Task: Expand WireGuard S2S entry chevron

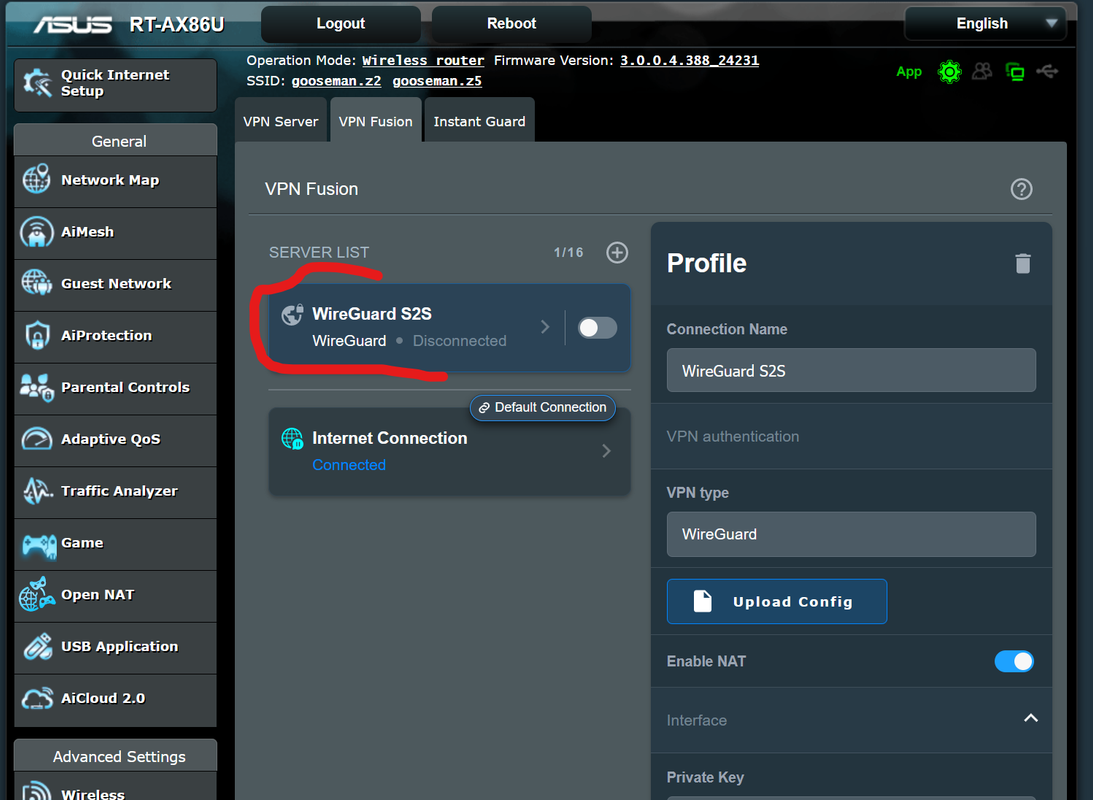Action: click(545, 327)
